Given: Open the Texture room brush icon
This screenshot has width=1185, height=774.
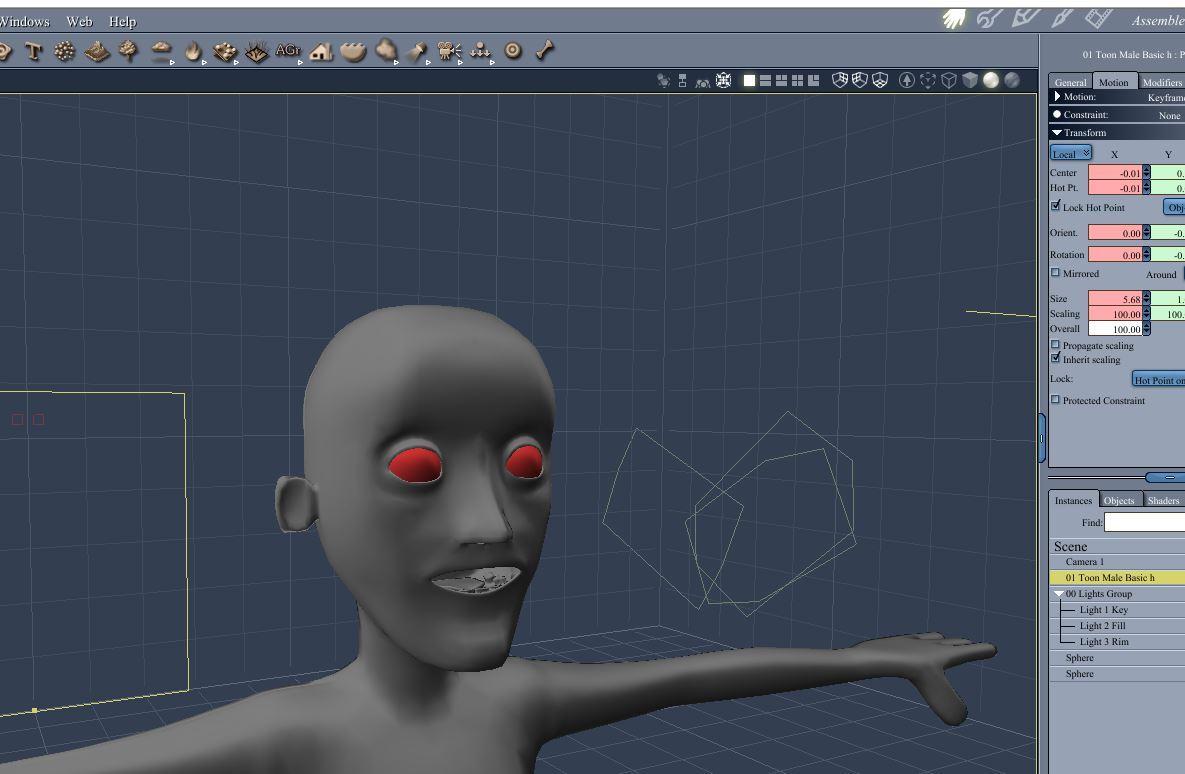Looking at the screenshot, I should click(1062, 18).
